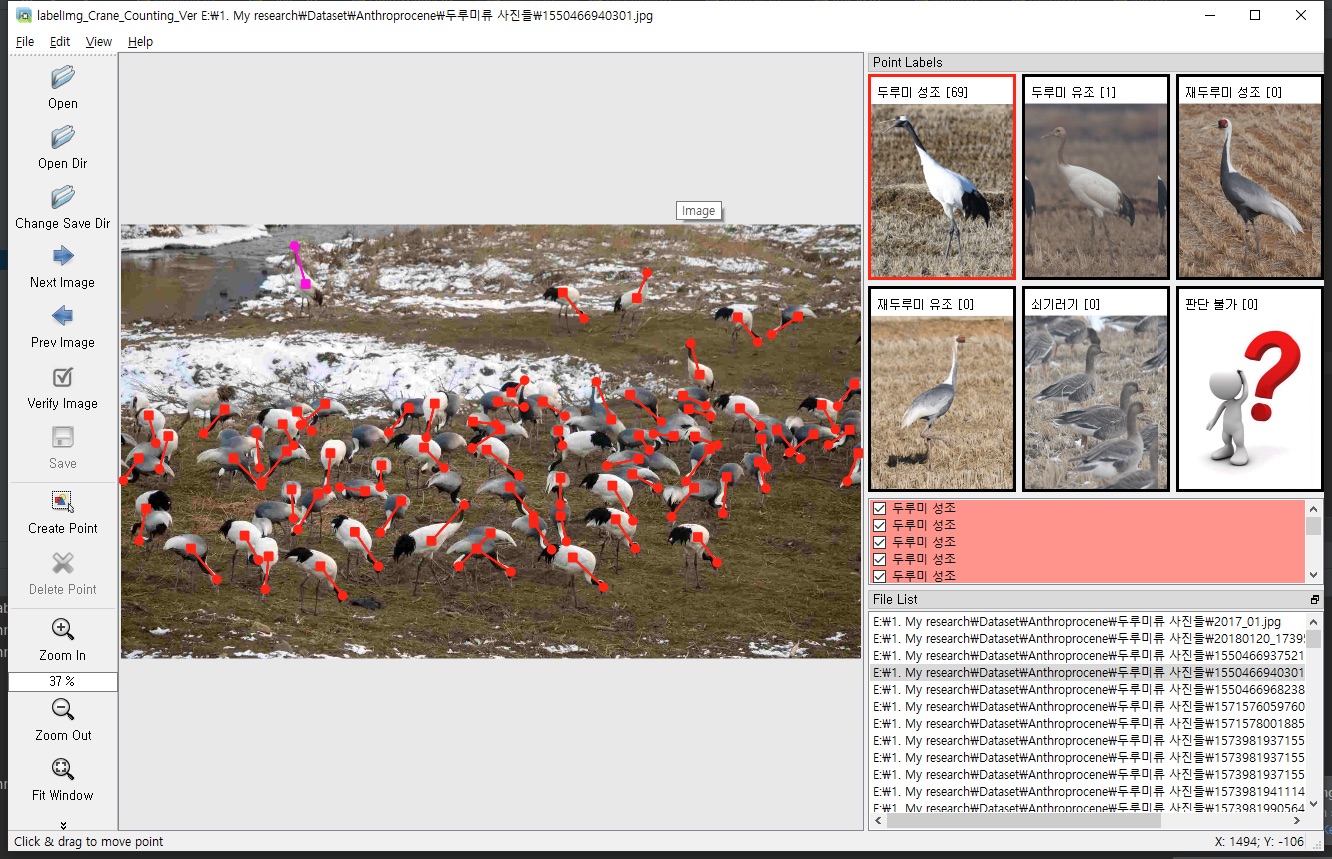This screenshot has width=1332, height=859.
Task: Select the 재두루미 성조 [0] label card
Action: coord(1249,177)
